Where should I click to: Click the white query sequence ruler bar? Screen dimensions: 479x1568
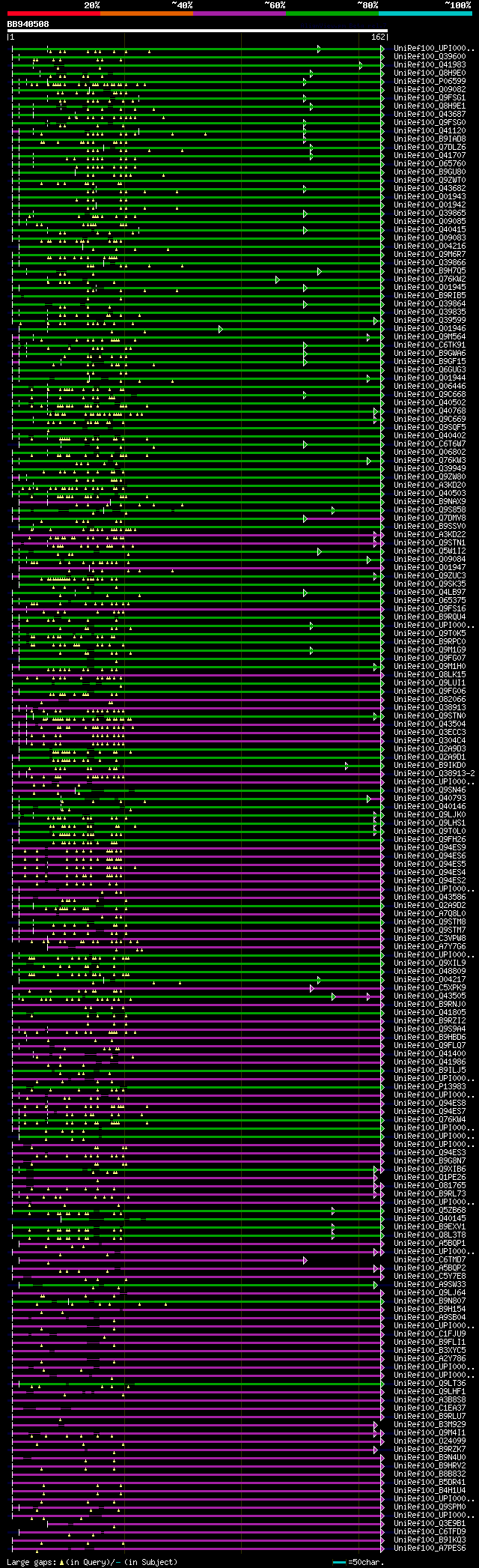[x=198, y=31]
